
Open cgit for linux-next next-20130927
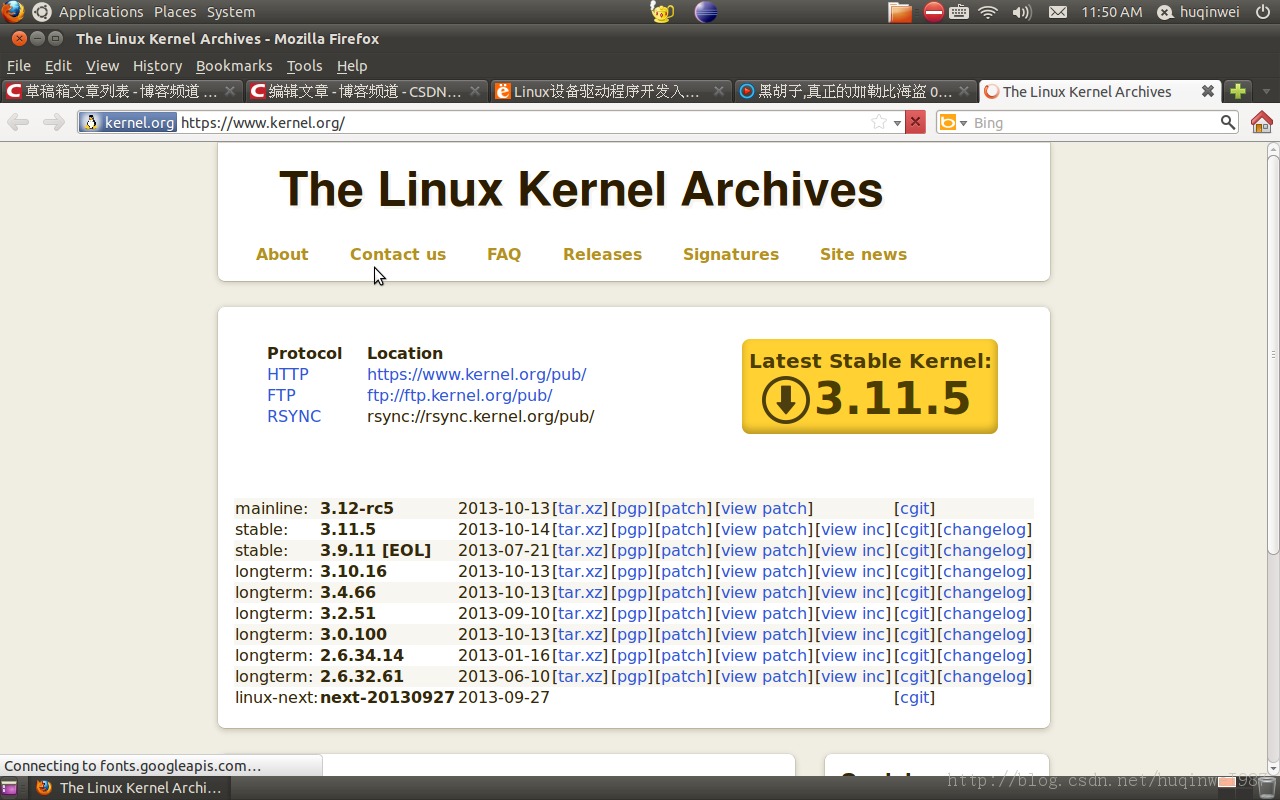pos(914,697)
